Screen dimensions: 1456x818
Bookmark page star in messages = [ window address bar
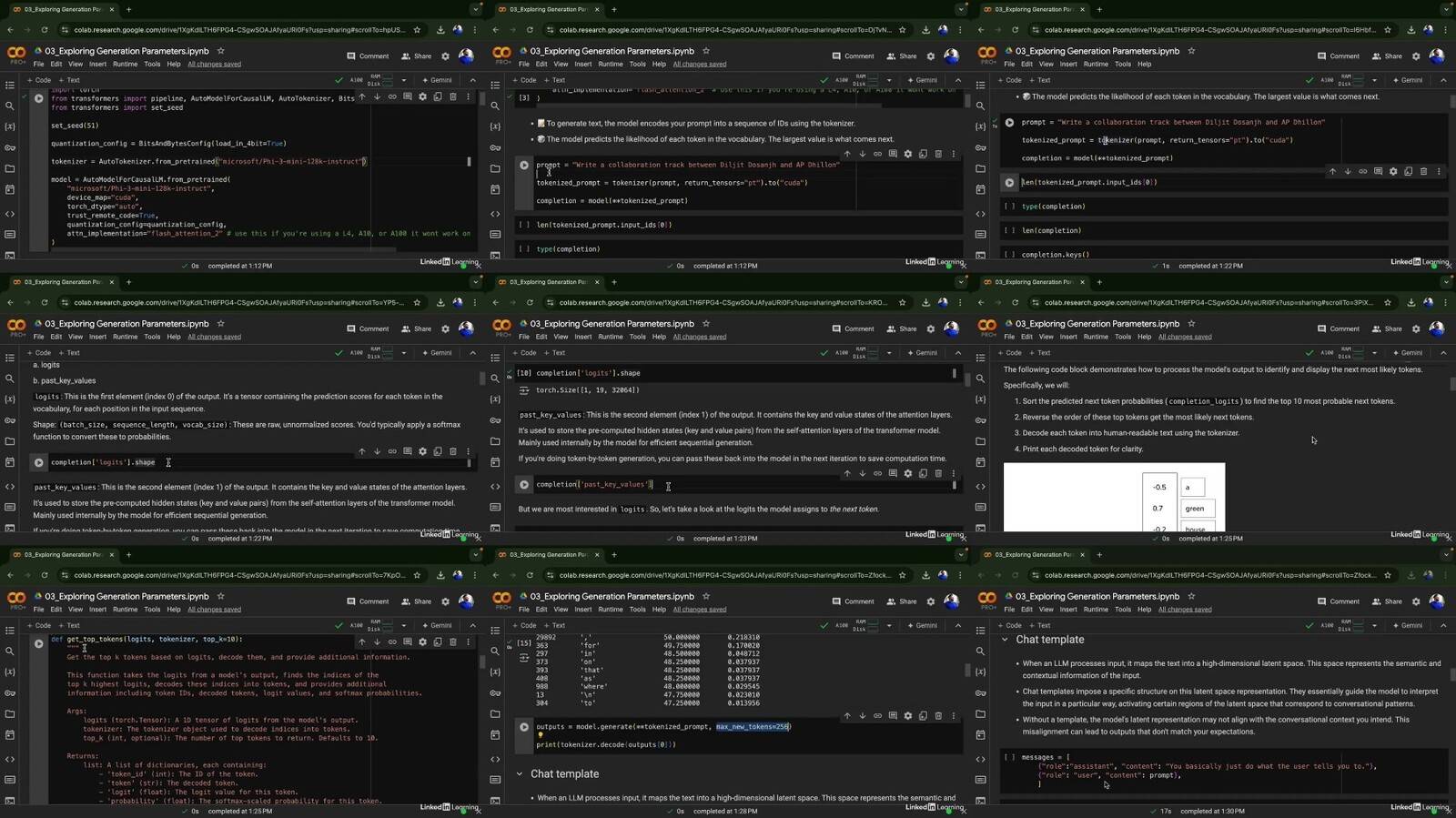coord(1388,575)
